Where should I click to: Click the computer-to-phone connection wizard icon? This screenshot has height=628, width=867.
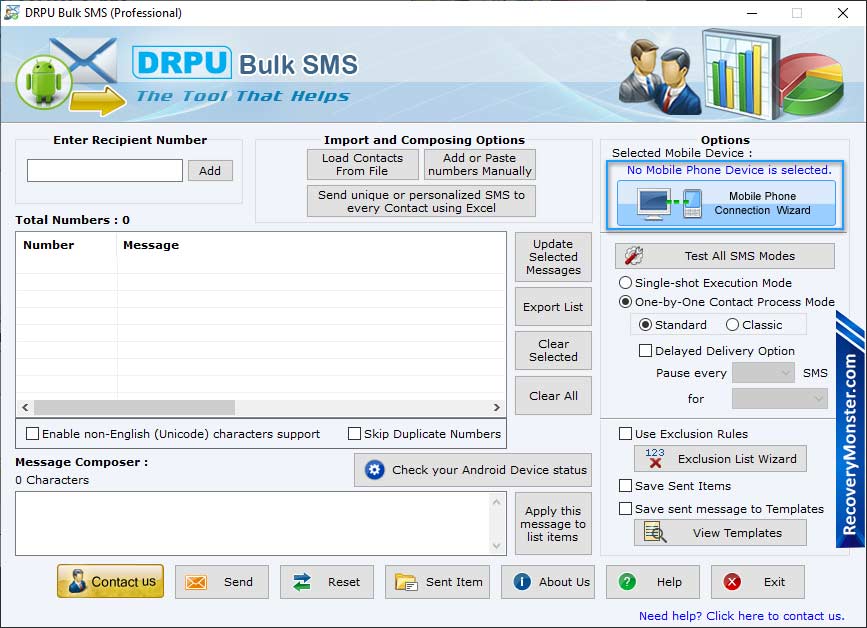(670, 203)
